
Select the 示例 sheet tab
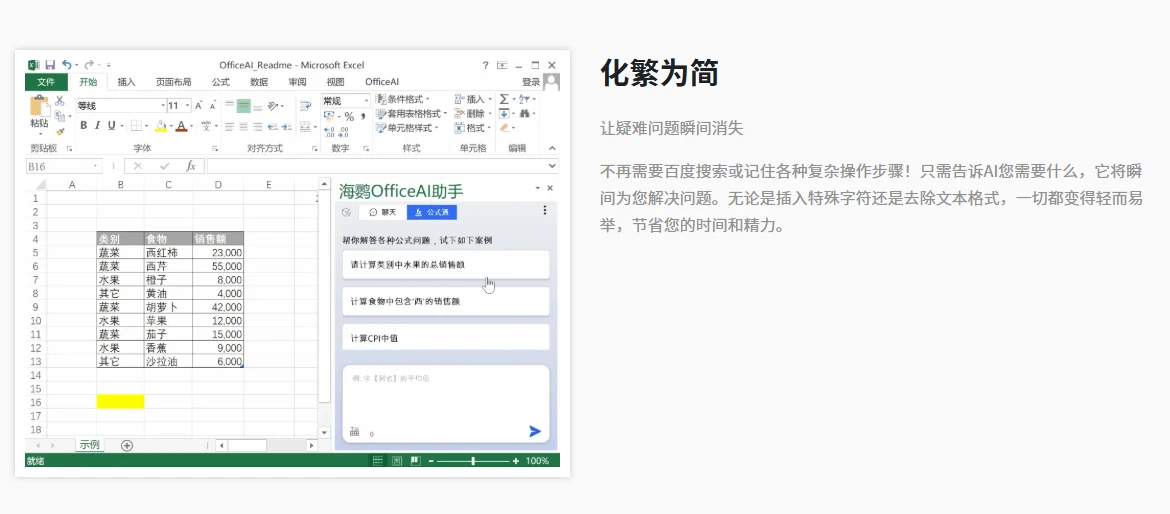pyautogui.click(x=90, y=445)
